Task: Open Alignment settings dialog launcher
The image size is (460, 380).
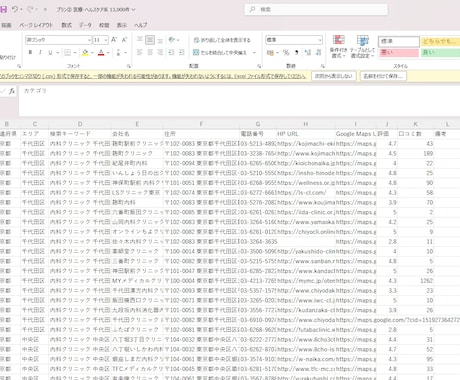Action: click(x=259, y=66)
